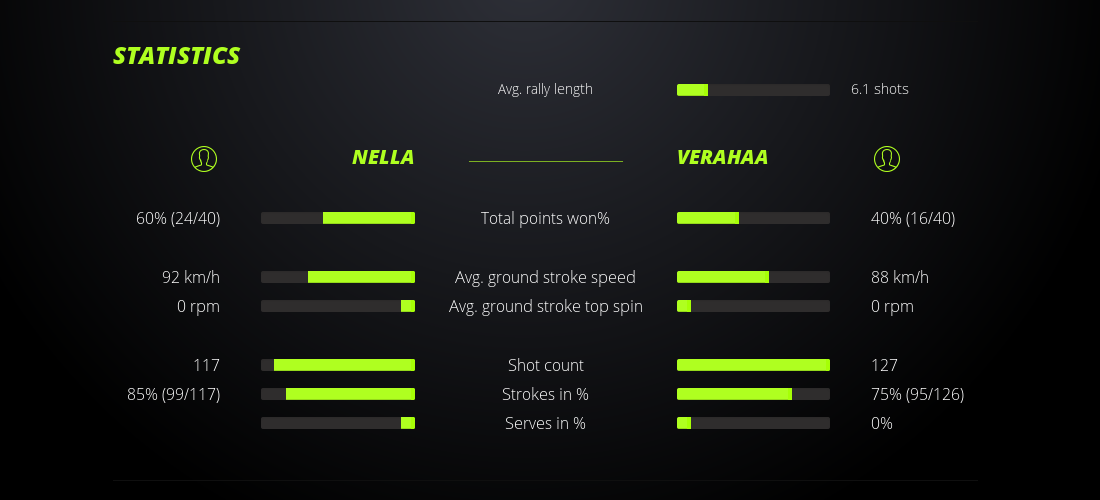Click Nella's '60% (24/40)' value

point(178,218)
